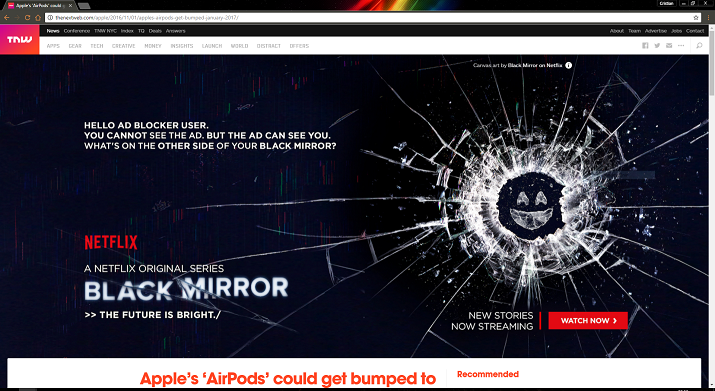The image size is (715, 391).
Task: Bookmark page with the star icon
Action: coord(696,18)
